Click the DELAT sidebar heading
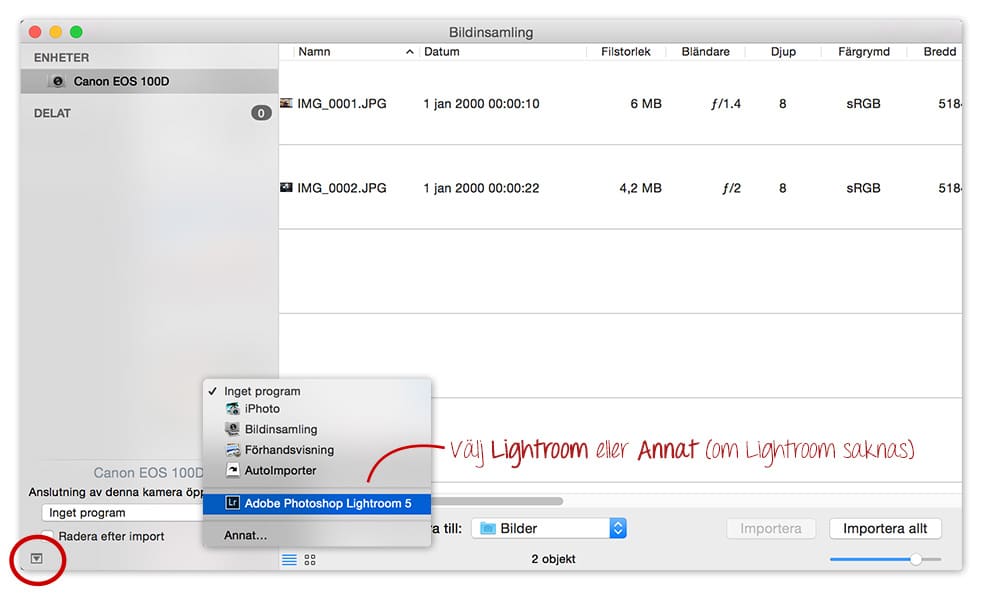The width and height of the screenshot is (1000, 599). pos(52,113)
